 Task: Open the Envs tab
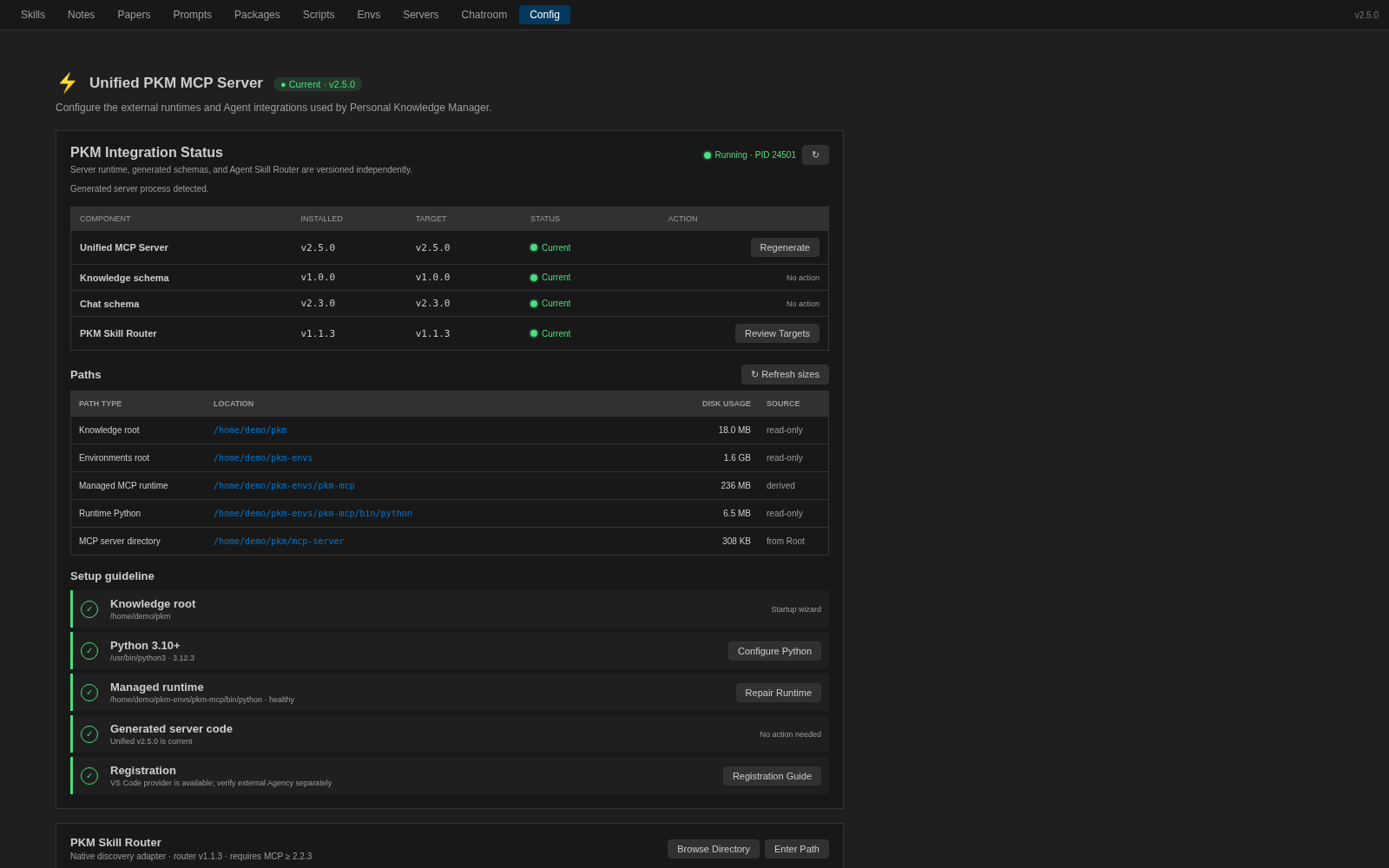tap(369, 15)
